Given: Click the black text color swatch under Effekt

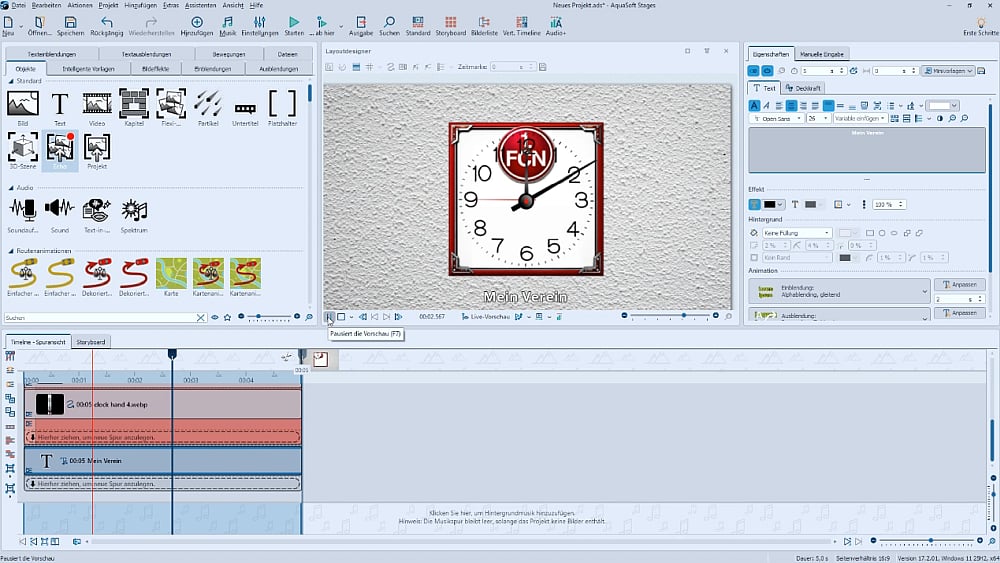Looking at the screenshot, I should [x=772, y=204].
